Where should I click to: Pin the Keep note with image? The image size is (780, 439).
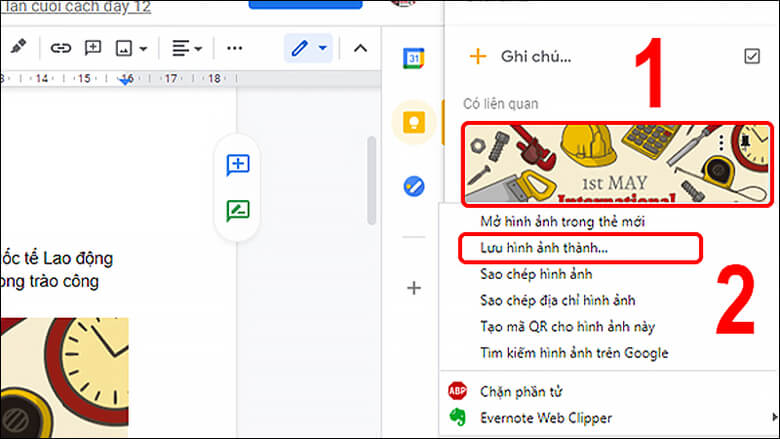click(744, 143)
